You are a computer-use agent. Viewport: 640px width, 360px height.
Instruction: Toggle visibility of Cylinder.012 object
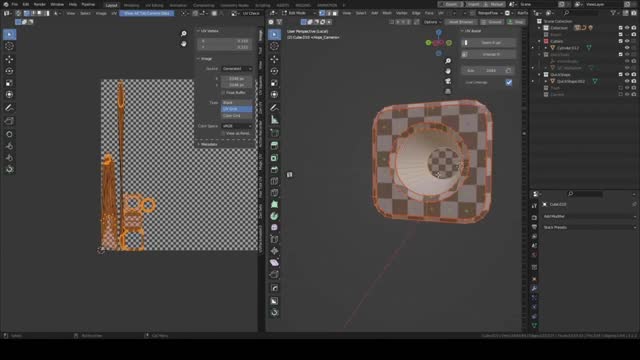click(x=627, y=48)
